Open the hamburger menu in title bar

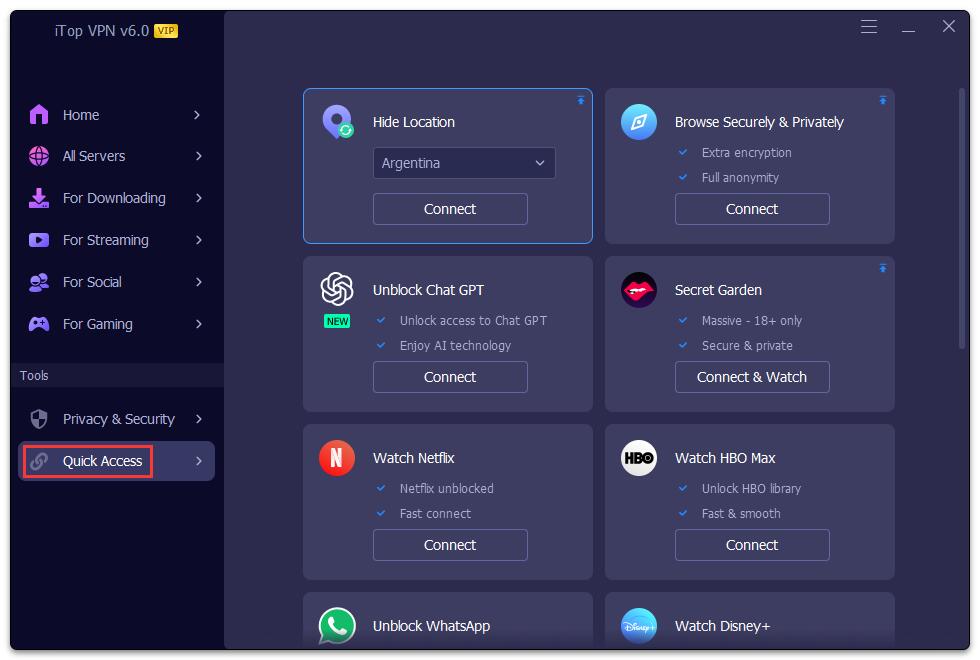(x=869, y=26)
